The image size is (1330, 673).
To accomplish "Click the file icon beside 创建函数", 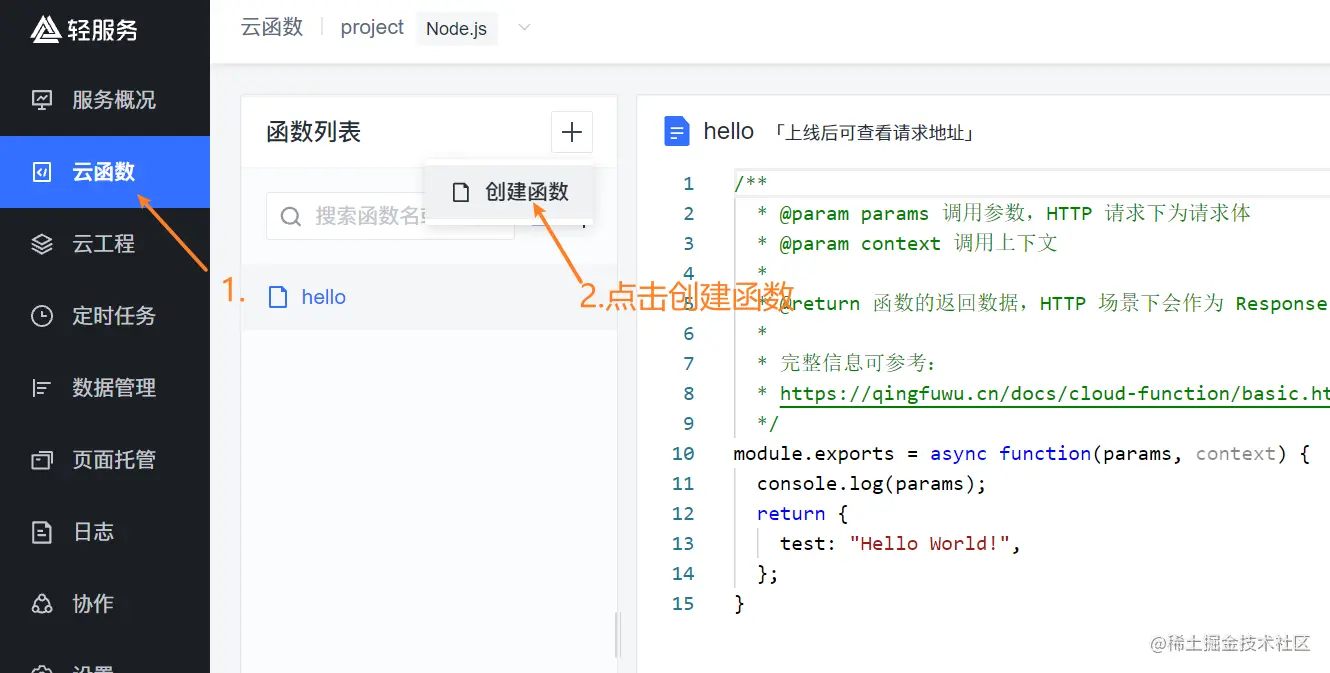I will 461,192.
